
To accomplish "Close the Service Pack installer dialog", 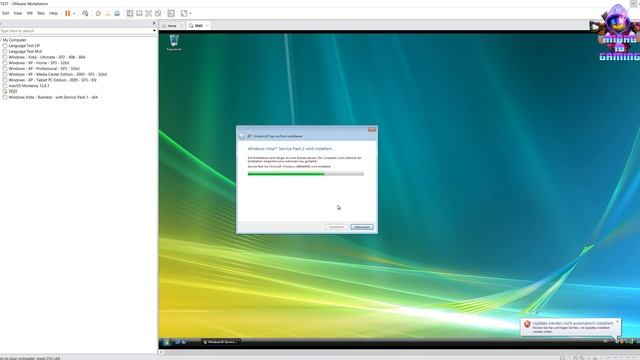I will pyautogui.click(x=371, y=130).
